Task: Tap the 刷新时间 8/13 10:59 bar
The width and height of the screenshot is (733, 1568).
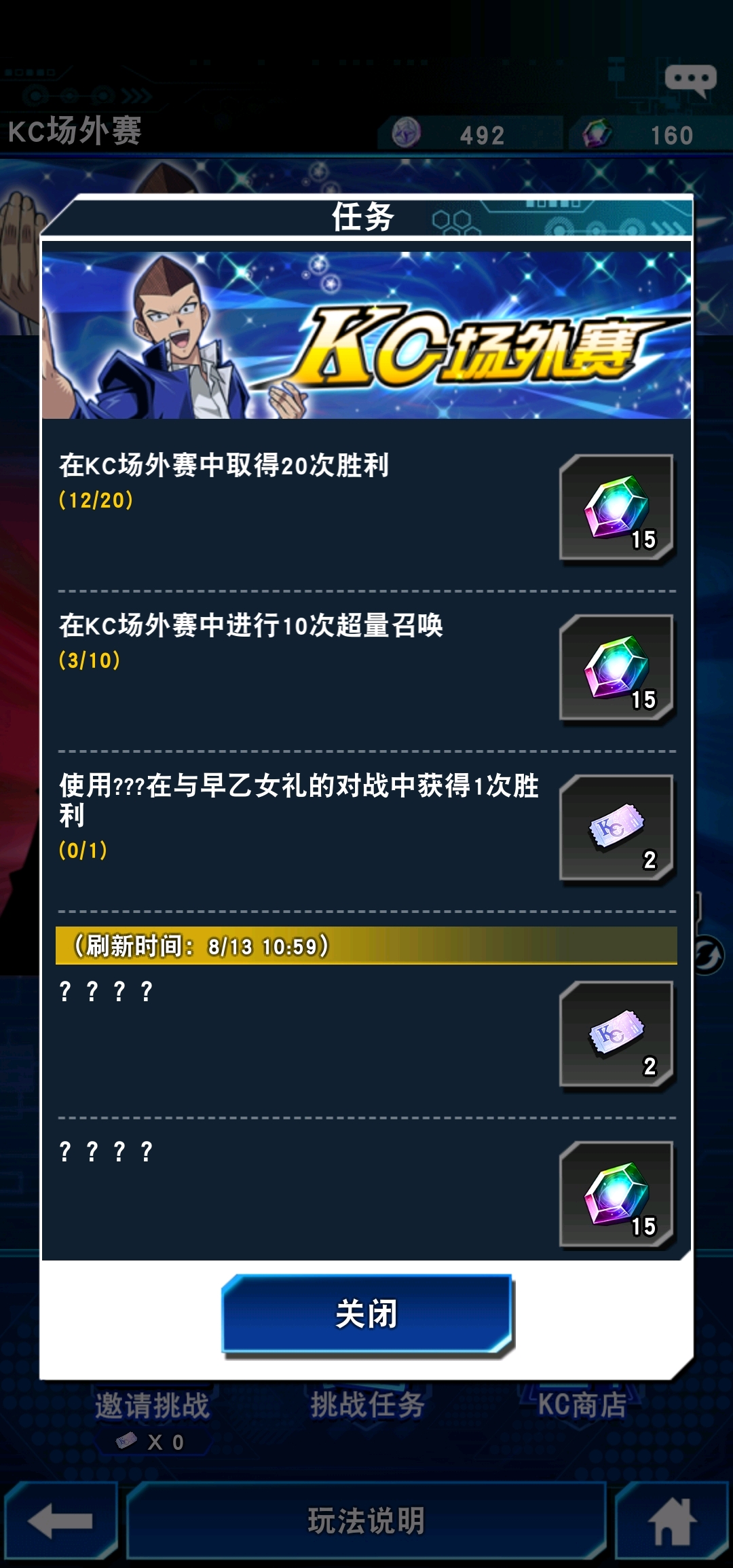Action: coord(366,946)
